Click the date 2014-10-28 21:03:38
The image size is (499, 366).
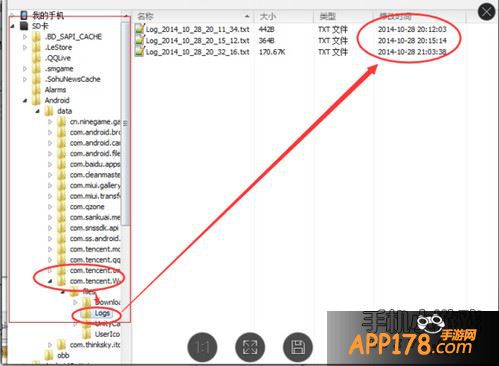pyautogui.click(x=412, y=52)
